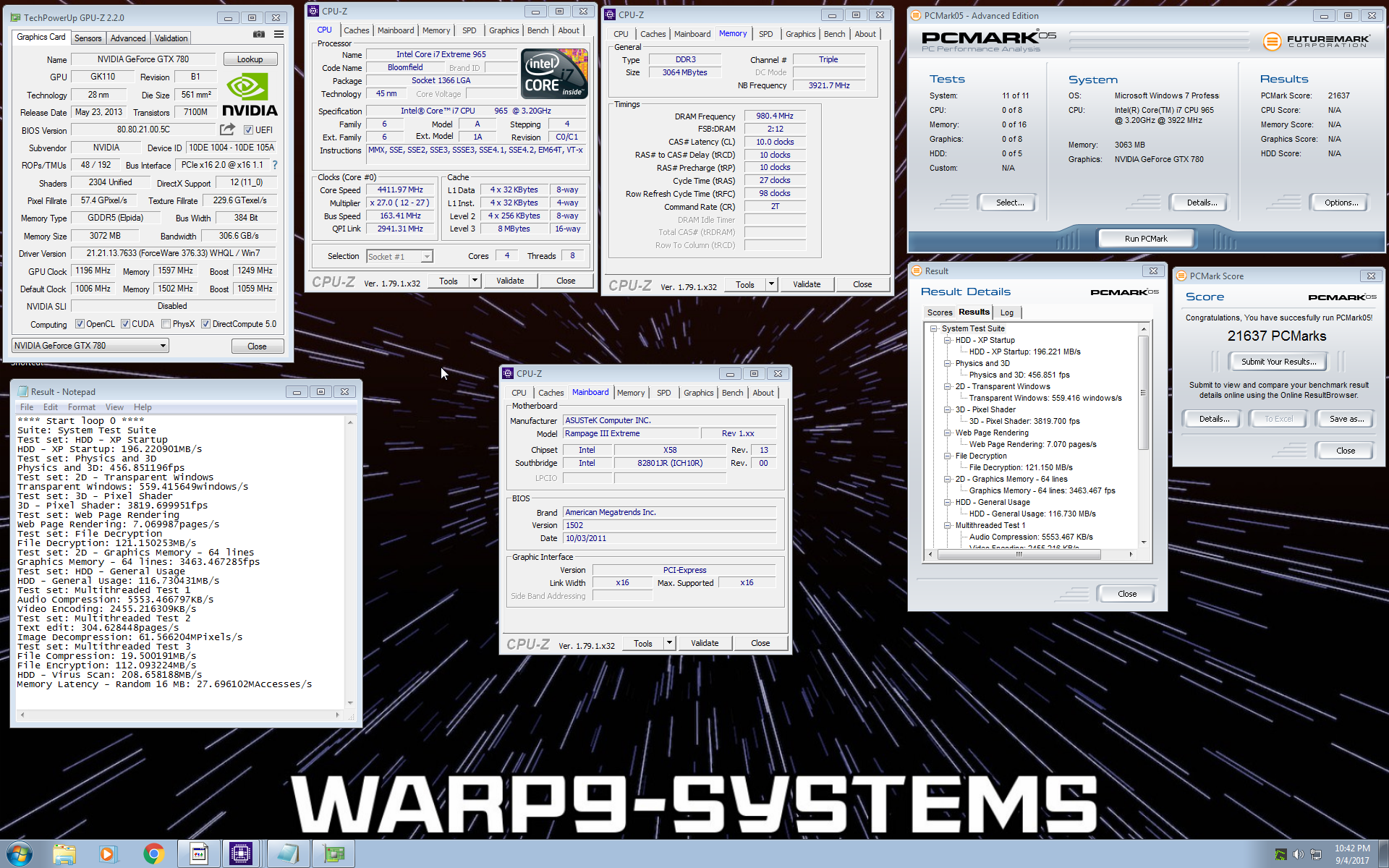Collapse the File Decryption tree node
Image resolution: width=1389 pixels, height=868 pixels.
tap(947, 456)
